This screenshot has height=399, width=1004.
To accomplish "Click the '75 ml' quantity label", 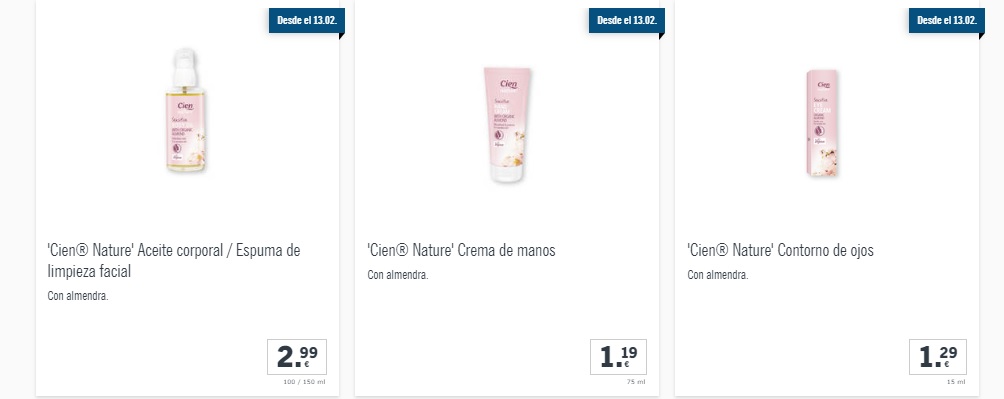I will coord(636,382).
